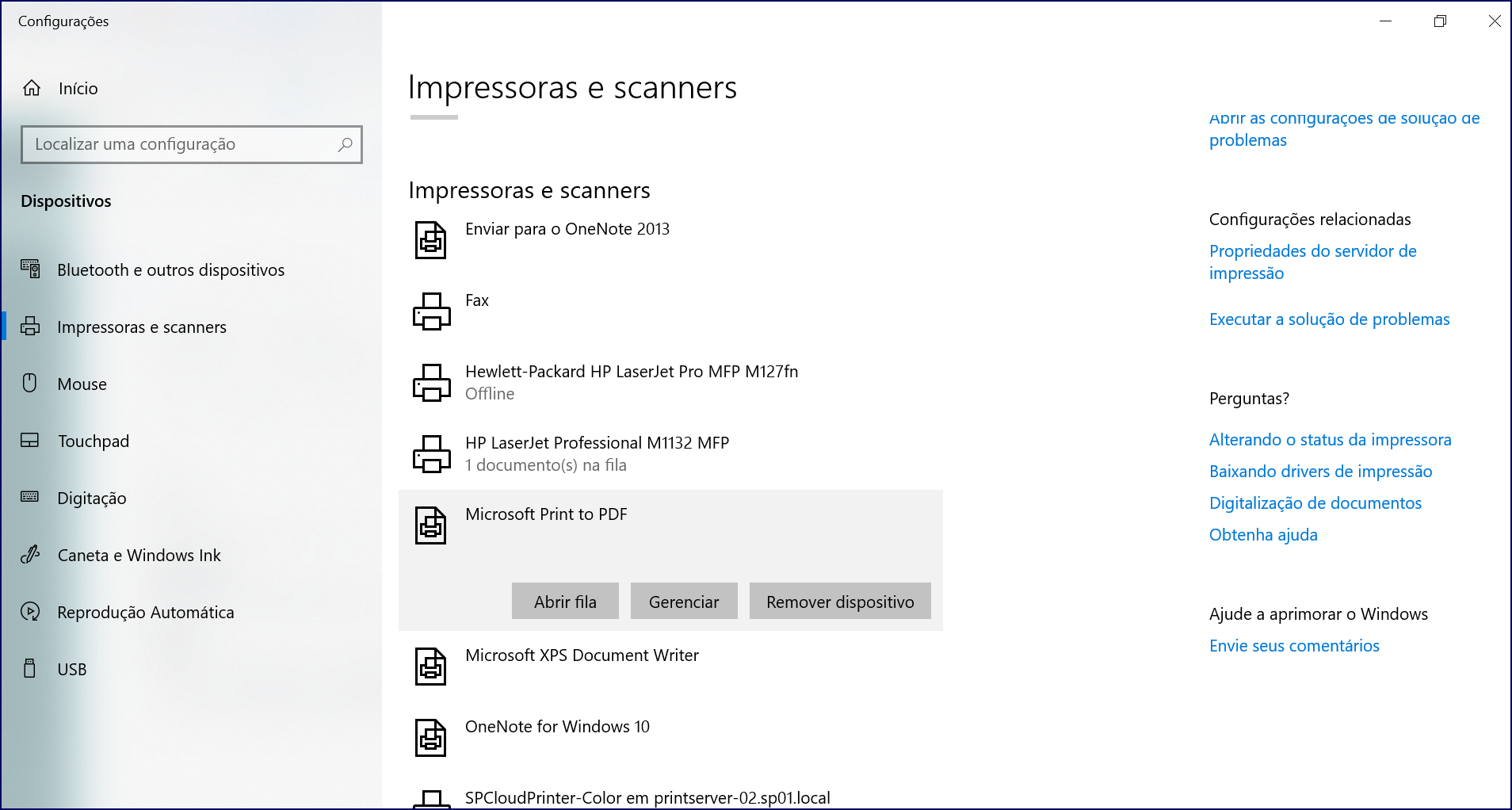Open the Digitação settings page
The height and width of the screenshot is (810, 1512).
click(x=92, y=499)
